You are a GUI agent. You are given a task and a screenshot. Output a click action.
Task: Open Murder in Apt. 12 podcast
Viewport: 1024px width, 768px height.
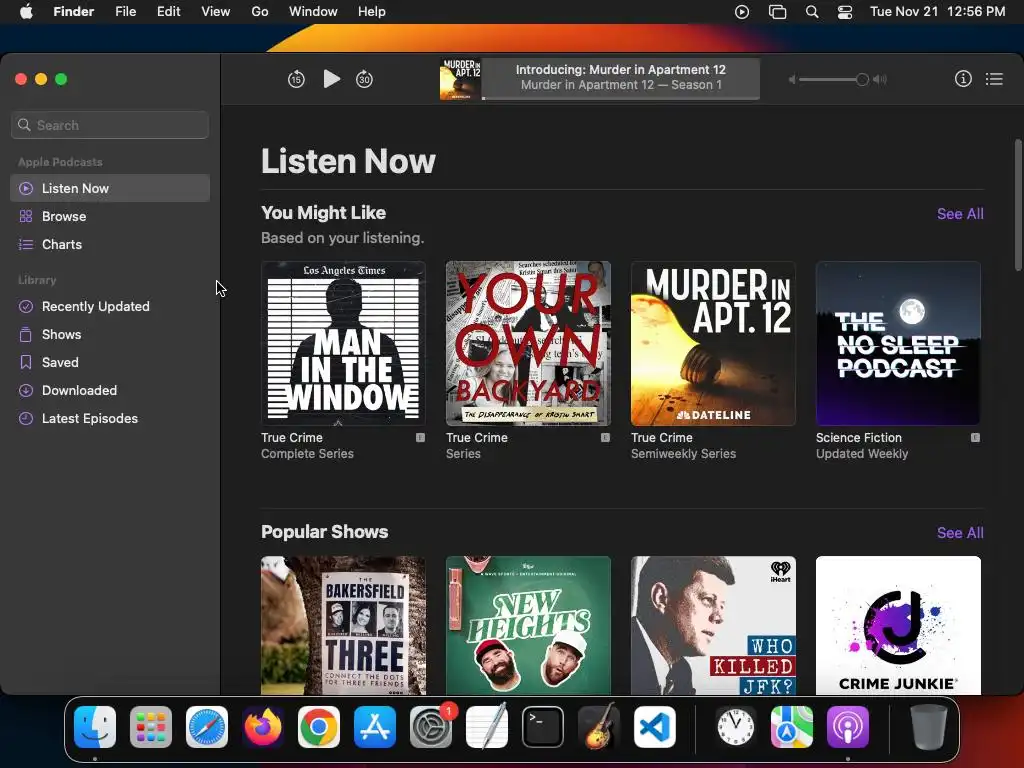coord(713,344)
